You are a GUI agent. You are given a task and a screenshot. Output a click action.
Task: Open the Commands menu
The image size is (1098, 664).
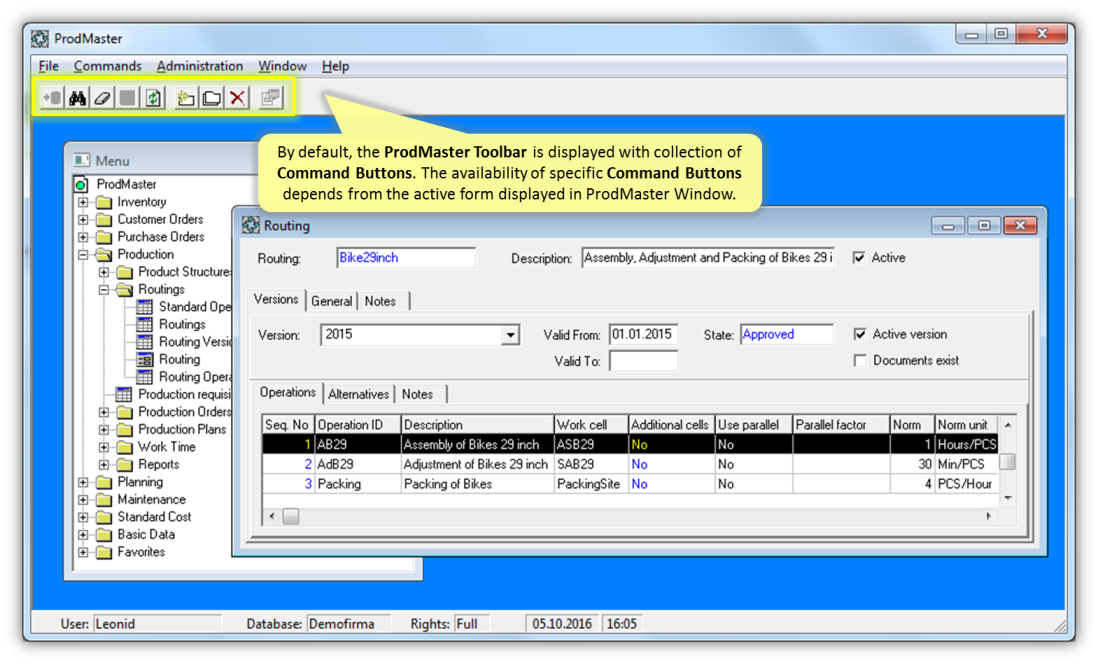pos(107,66)
